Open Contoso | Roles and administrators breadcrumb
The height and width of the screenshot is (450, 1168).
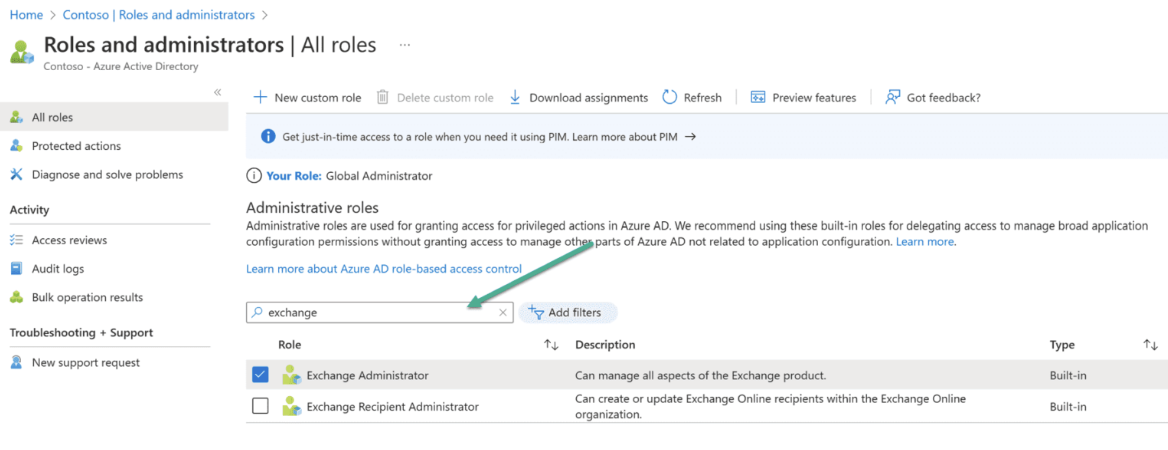pyautogui.click(x=159, y=15)
